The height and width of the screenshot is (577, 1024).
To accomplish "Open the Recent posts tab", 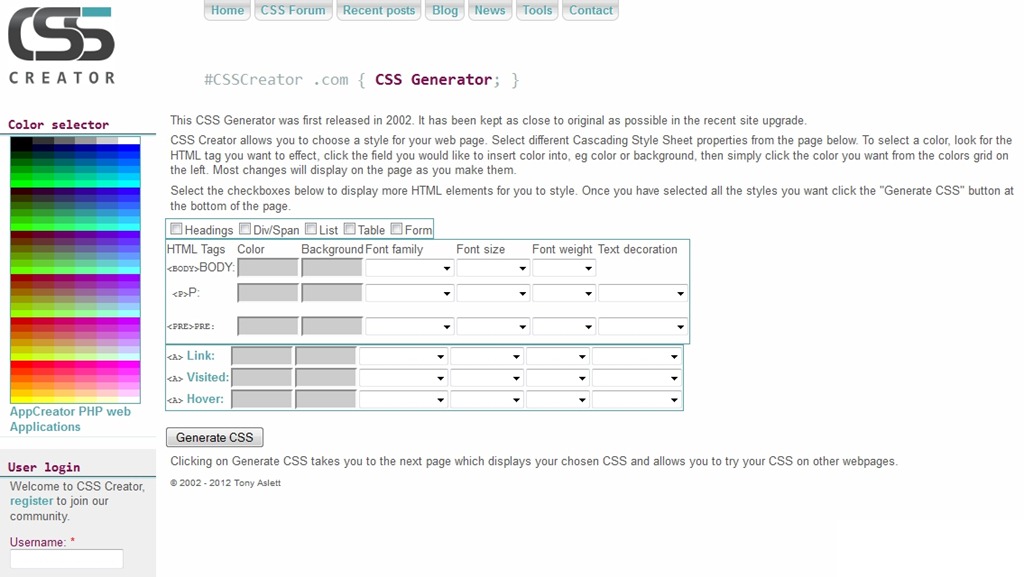I will 379,10.
